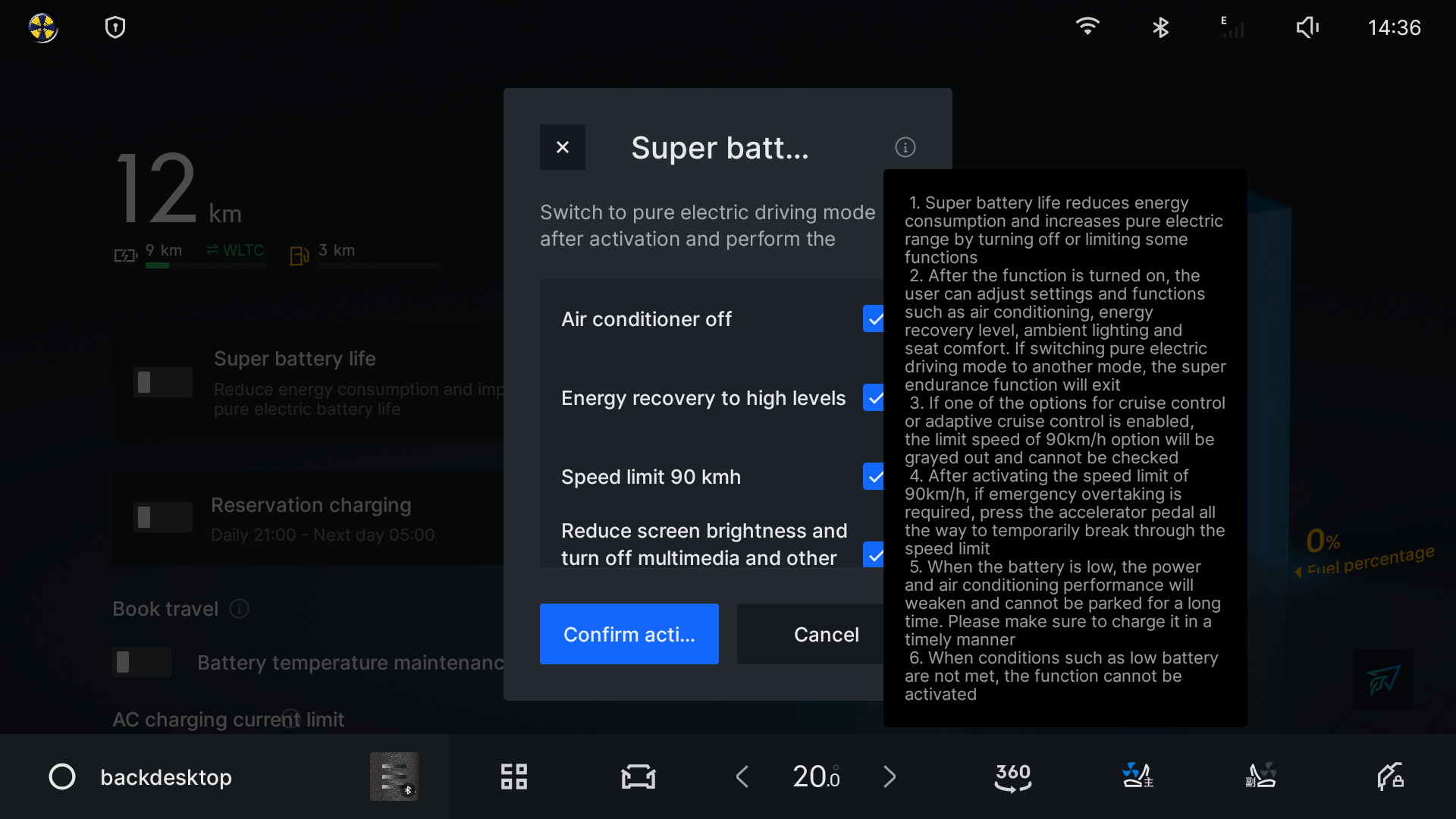The height and width of the screenshot is (819, 1456).
Task: Open the apps grid icon
Action: point(513,777)
